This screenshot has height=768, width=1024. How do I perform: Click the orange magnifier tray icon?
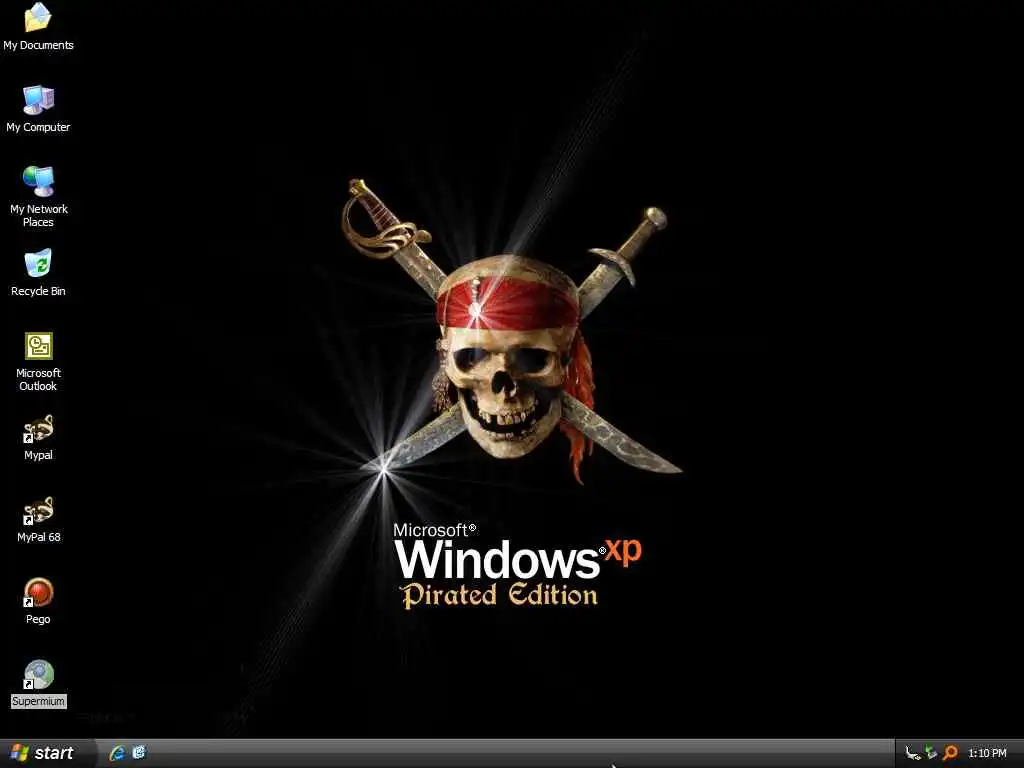950,753
